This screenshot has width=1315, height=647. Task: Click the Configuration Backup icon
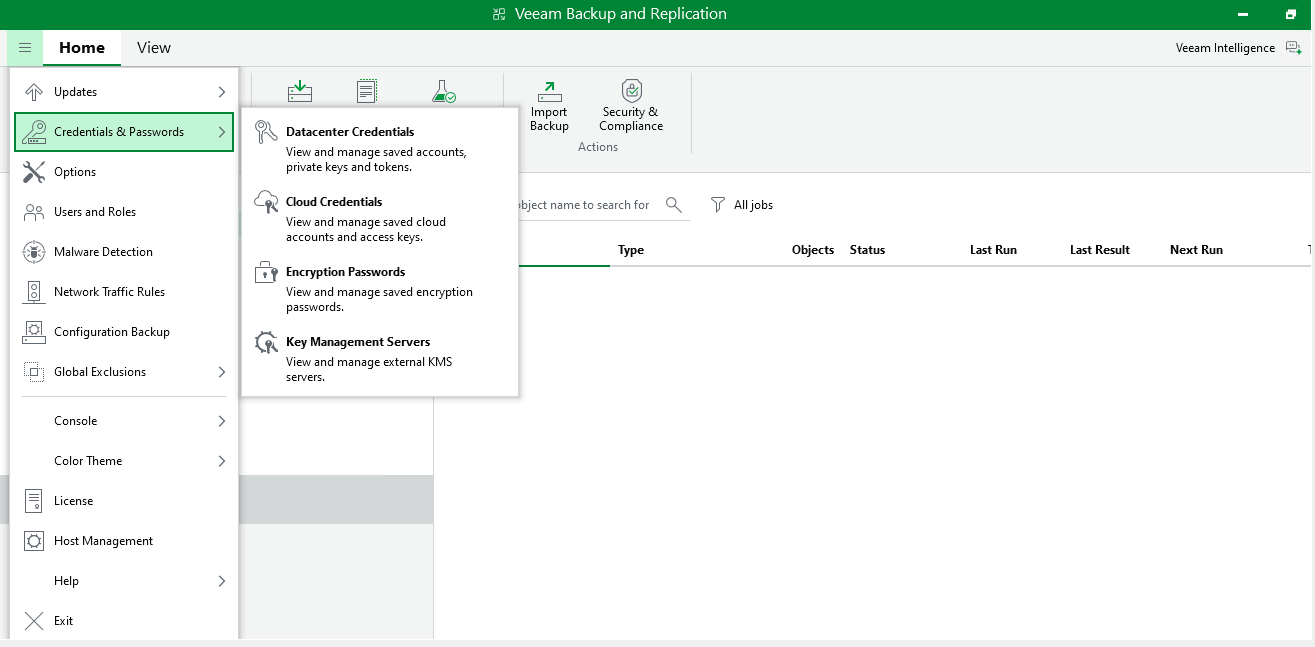(x=34, y=332)
